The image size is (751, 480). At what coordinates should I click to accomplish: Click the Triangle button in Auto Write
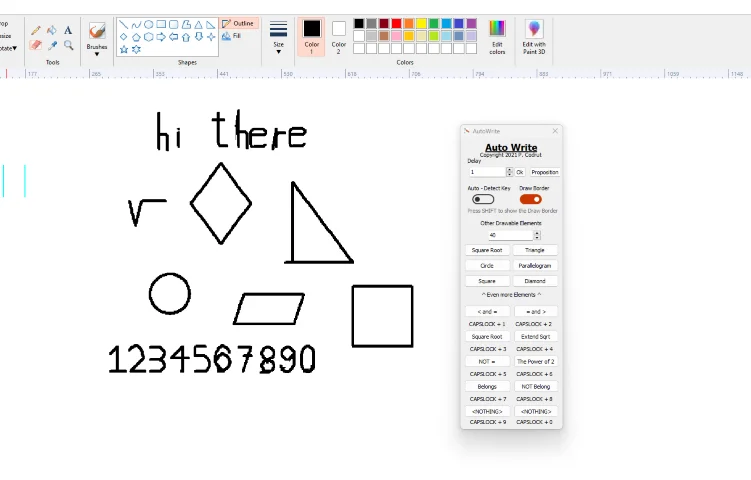pos(535,250)
